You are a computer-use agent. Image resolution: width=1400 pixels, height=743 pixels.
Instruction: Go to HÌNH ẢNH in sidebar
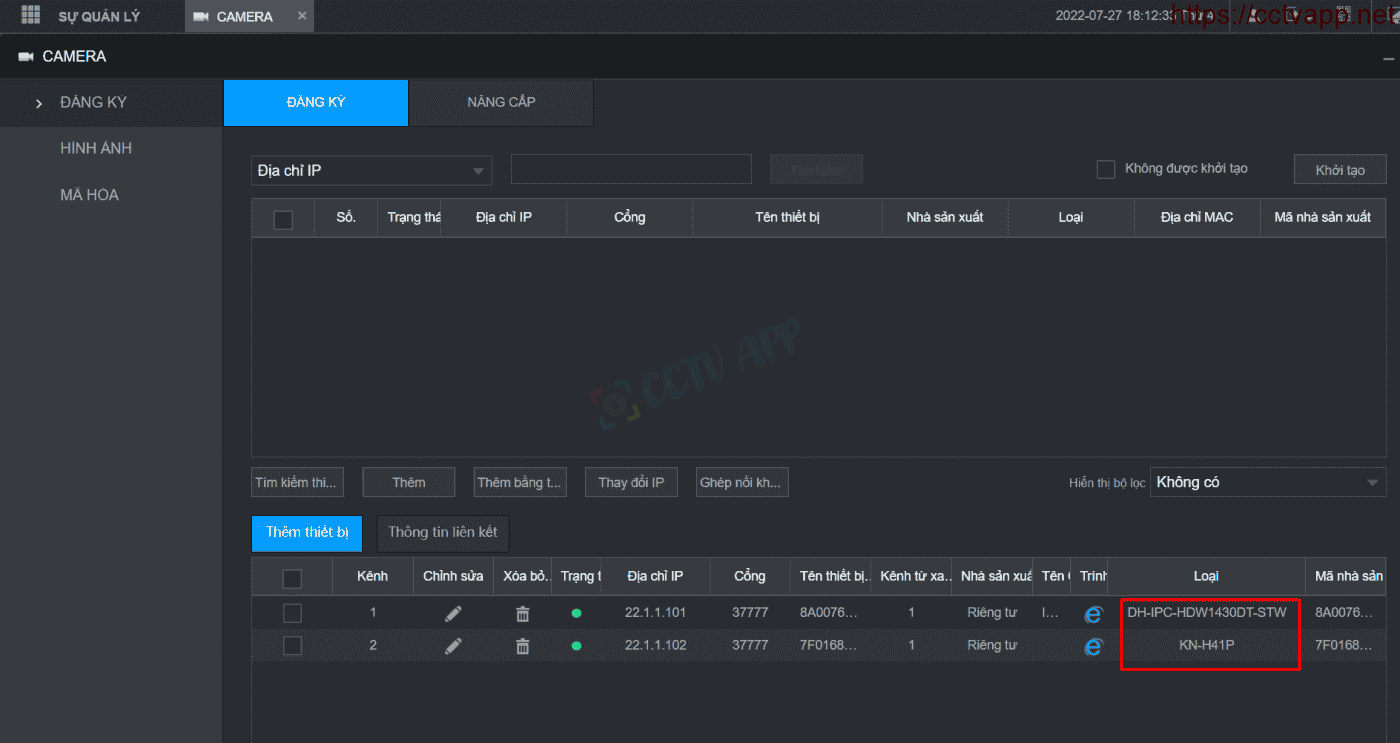pyautogui.click(x=96, y=148)
